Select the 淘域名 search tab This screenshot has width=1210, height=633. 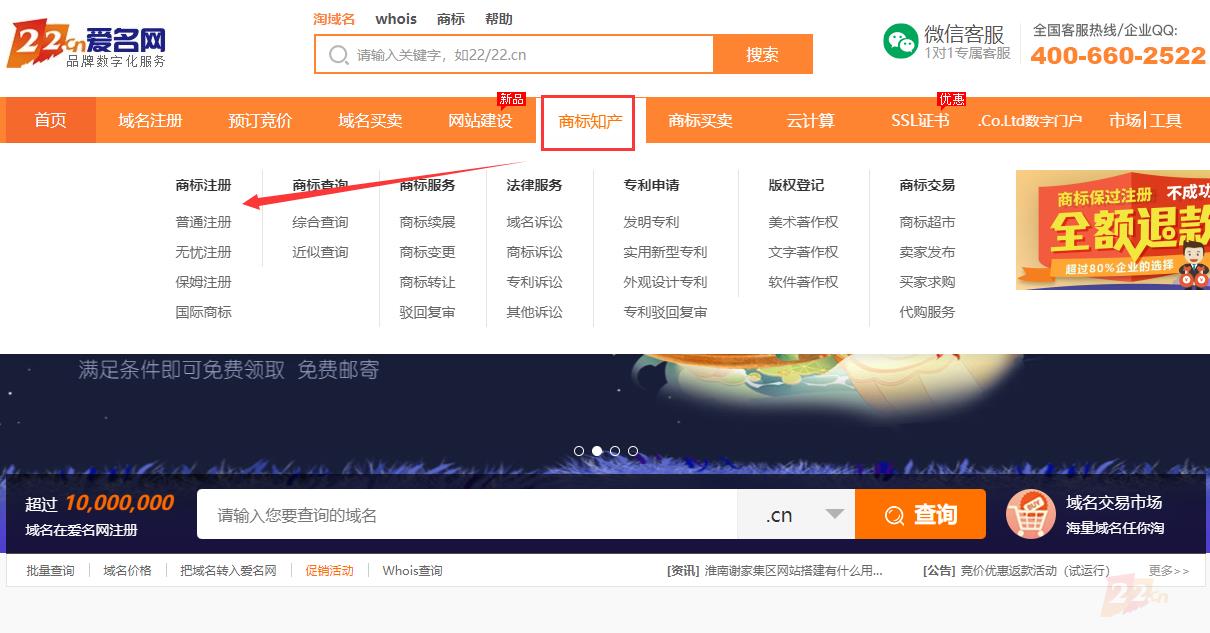click(334, 19)
